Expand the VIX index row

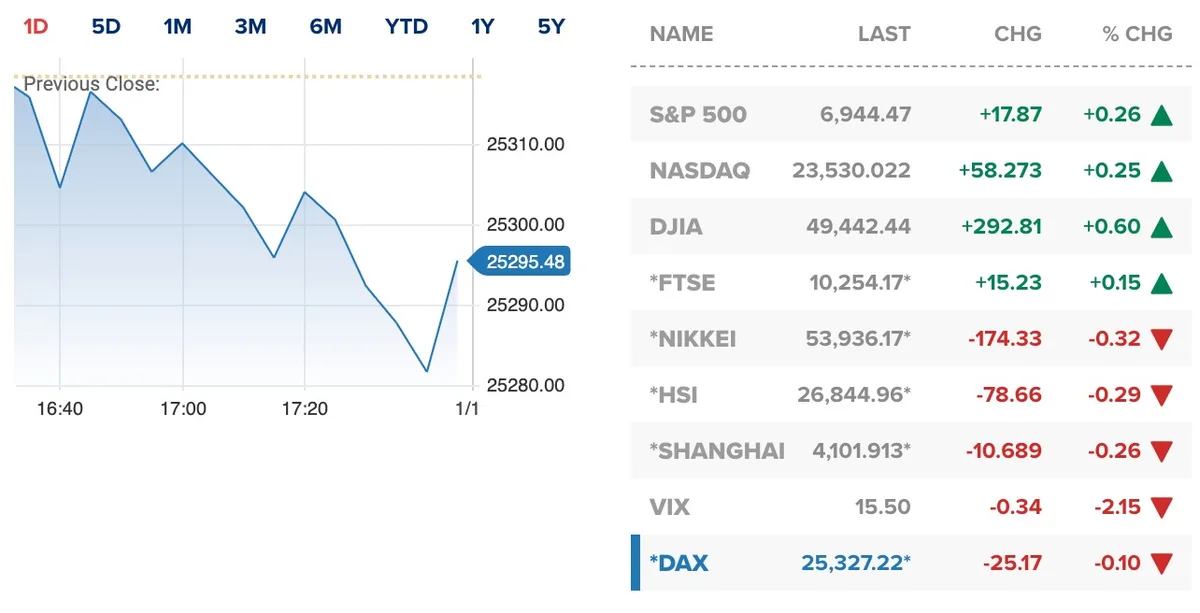(900, 506)
